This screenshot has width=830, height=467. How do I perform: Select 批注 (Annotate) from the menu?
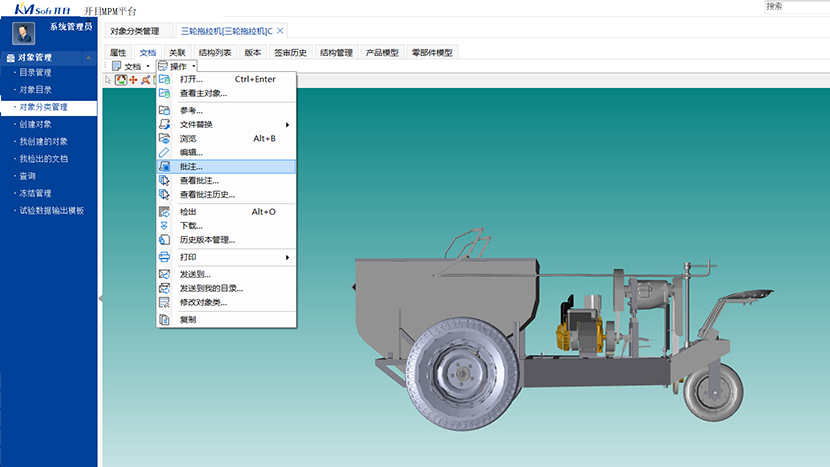(x=191, y=166)
